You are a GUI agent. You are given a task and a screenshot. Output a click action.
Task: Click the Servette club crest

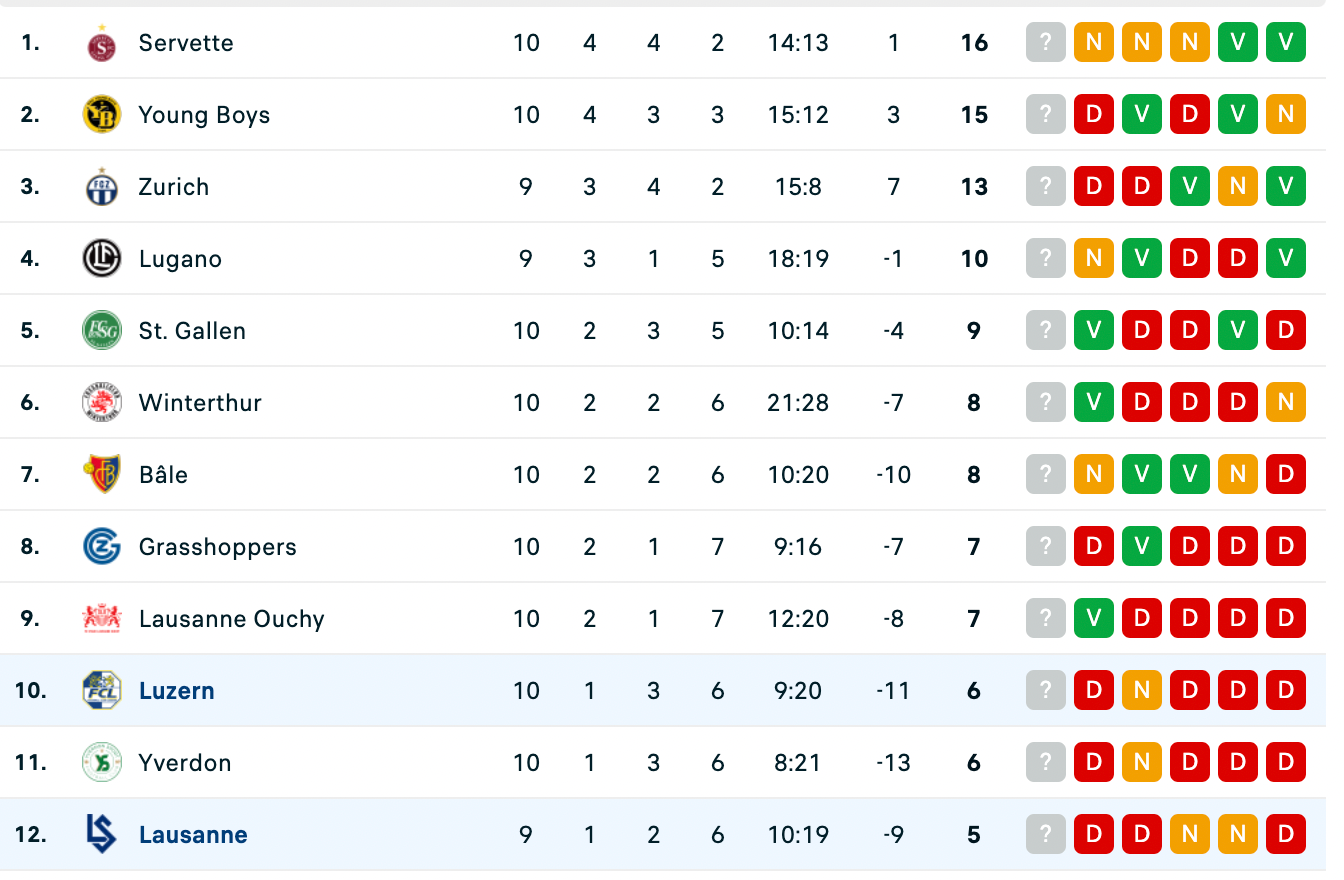pyautogui.click(x=101, y=43)
